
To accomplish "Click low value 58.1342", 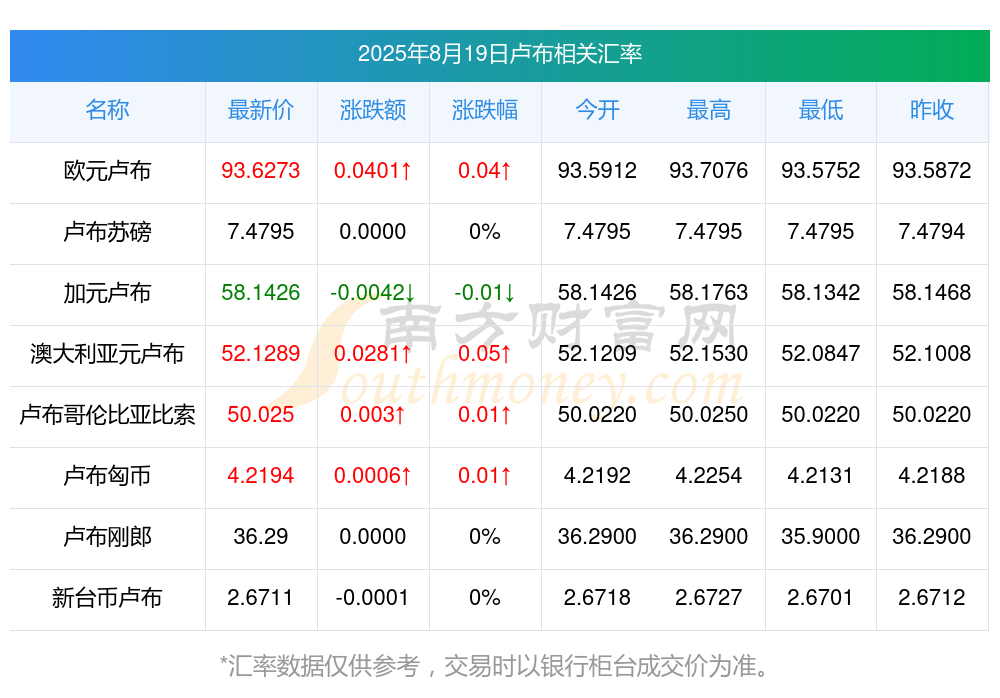I will coord(820,292).
